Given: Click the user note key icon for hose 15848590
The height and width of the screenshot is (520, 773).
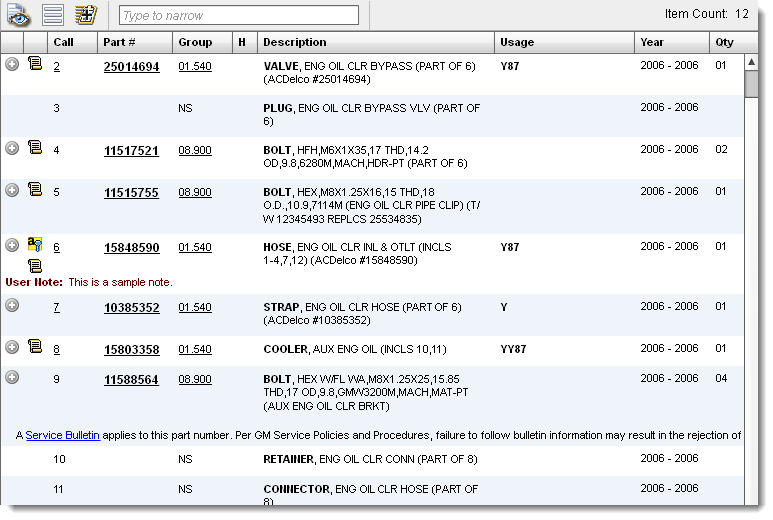Looking at the screenshot, I should 35,245.
